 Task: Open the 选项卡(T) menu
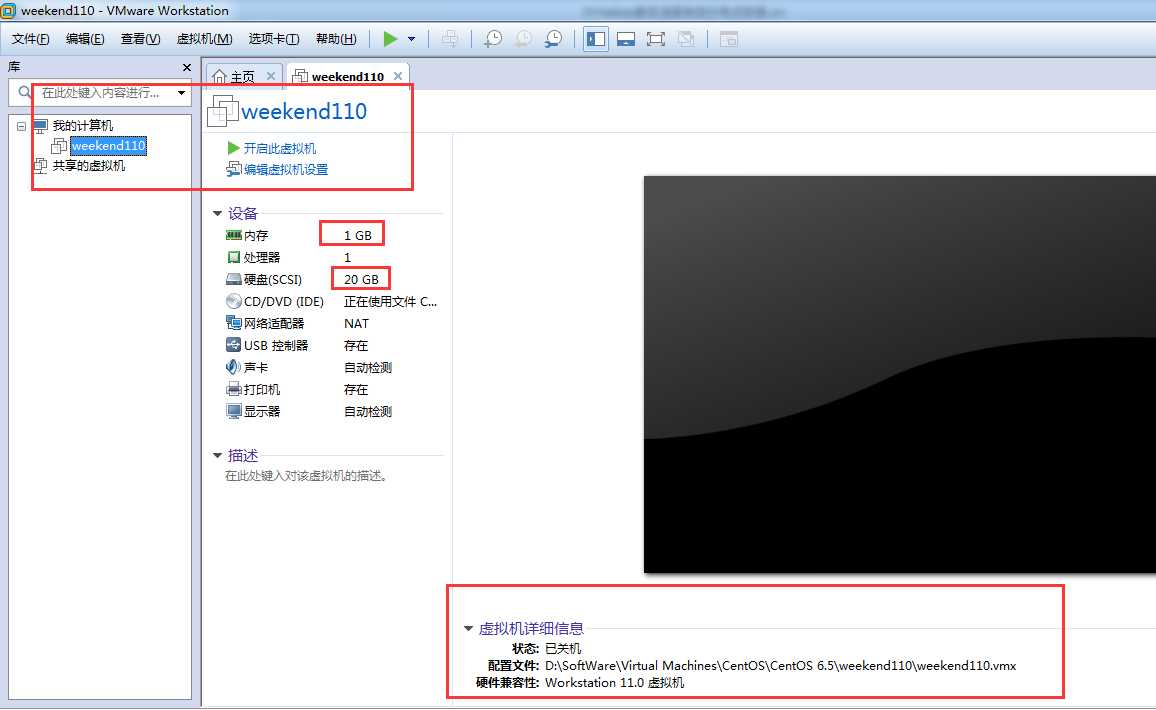[274, 39]
